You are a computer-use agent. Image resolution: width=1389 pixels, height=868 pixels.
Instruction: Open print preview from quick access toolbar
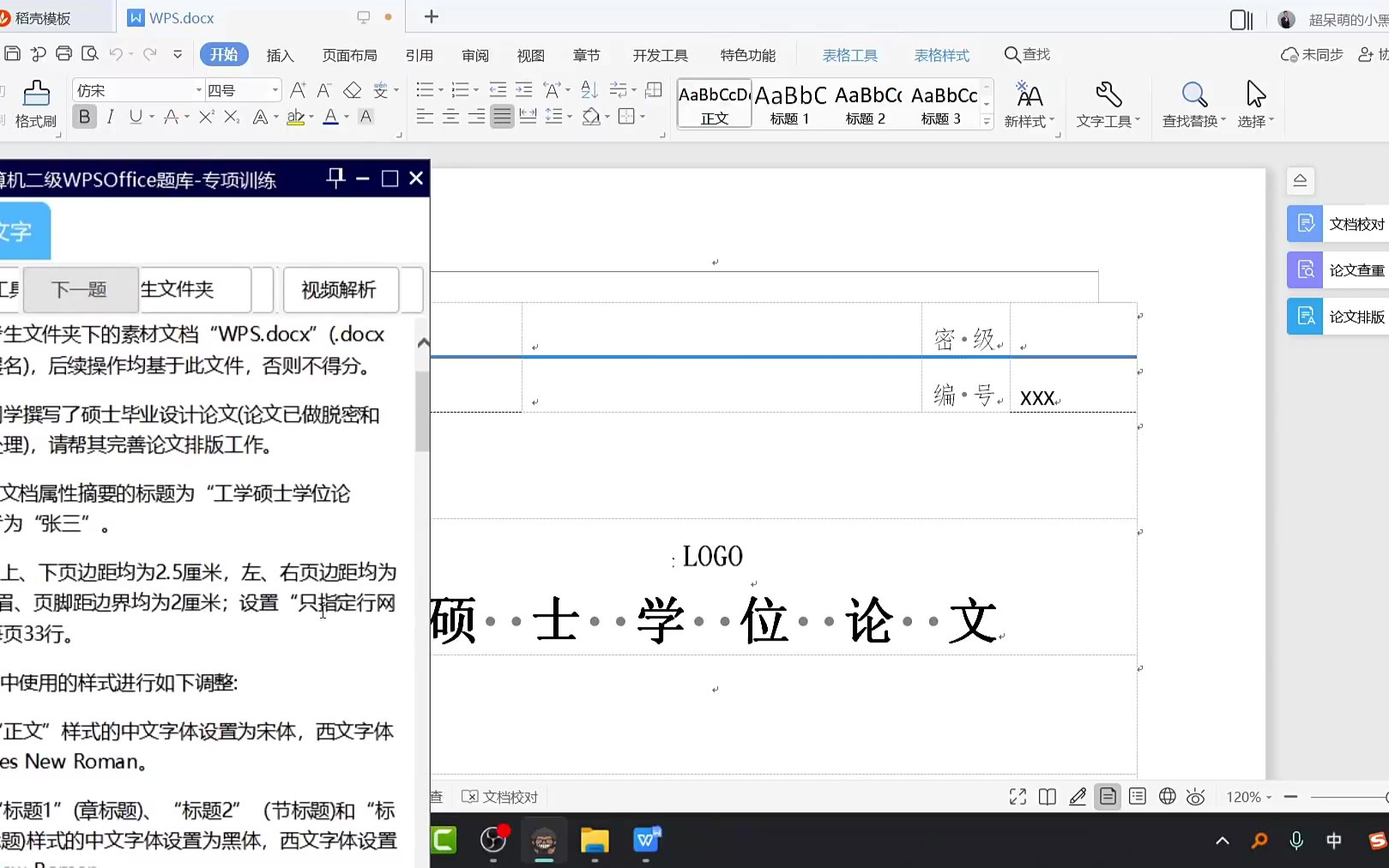coord(90,54)
